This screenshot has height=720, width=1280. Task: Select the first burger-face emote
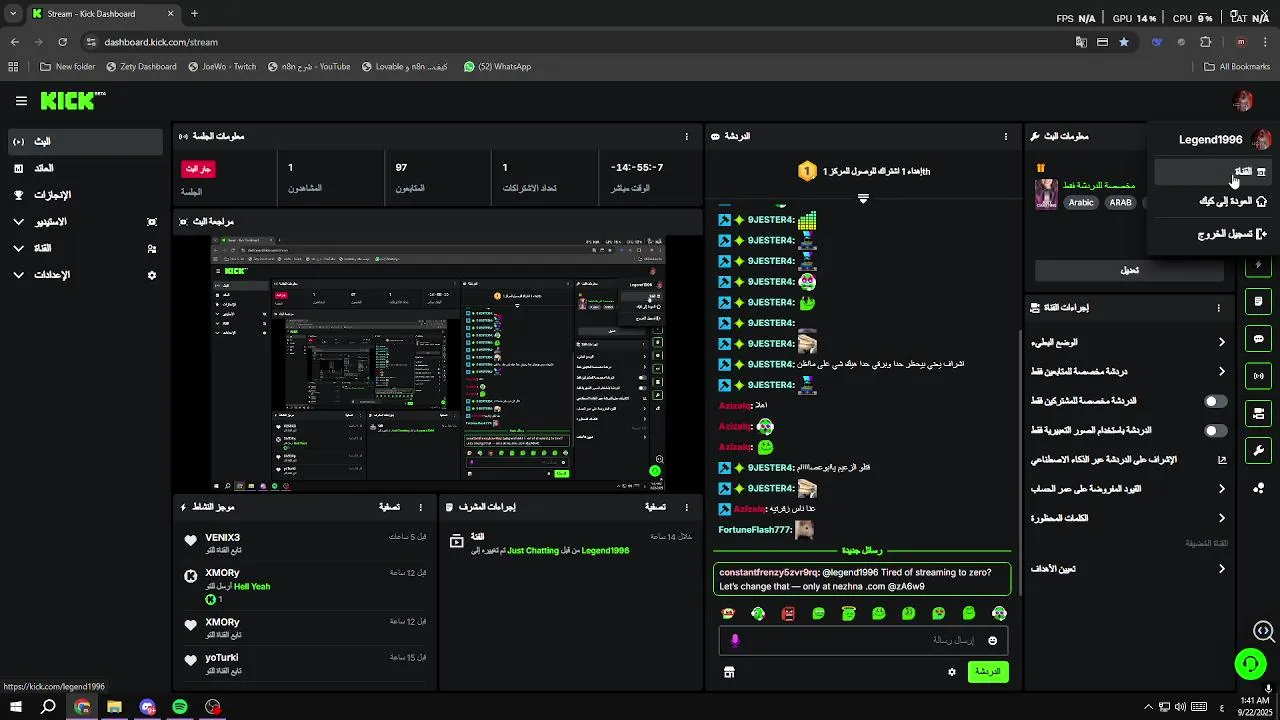pyautogui.click(x=728, y=613)
